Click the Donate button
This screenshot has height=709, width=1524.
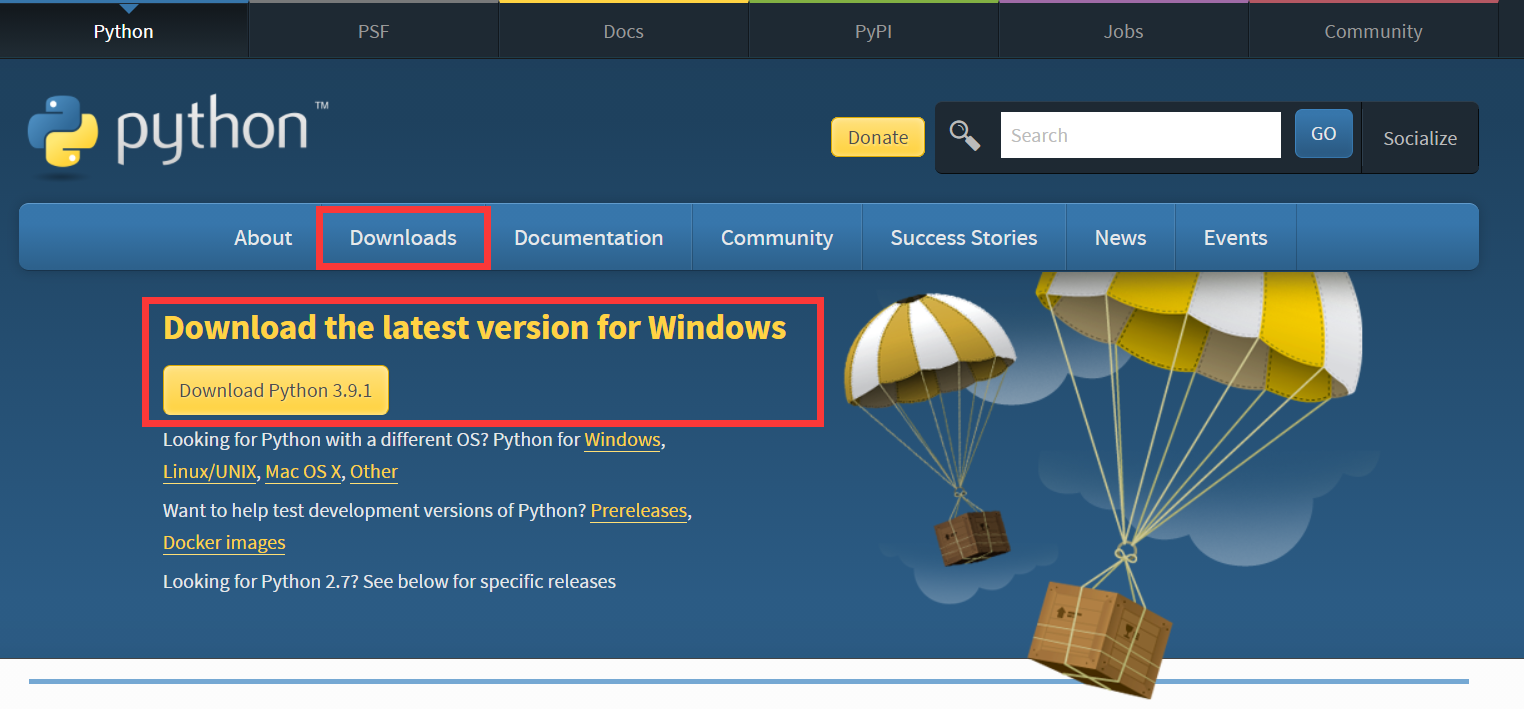(878, 137)
